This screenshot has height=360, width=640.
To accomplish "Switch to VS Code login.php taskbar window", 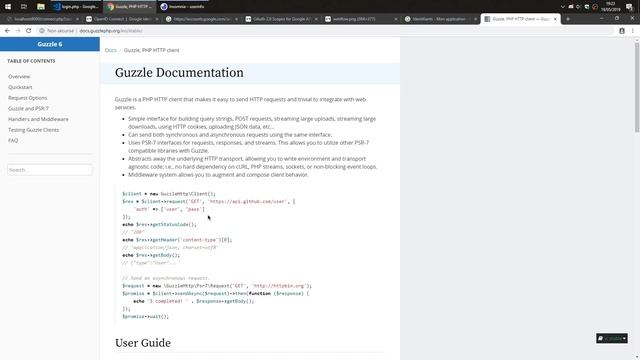I will pyautogui.click(x=76, y=7).
